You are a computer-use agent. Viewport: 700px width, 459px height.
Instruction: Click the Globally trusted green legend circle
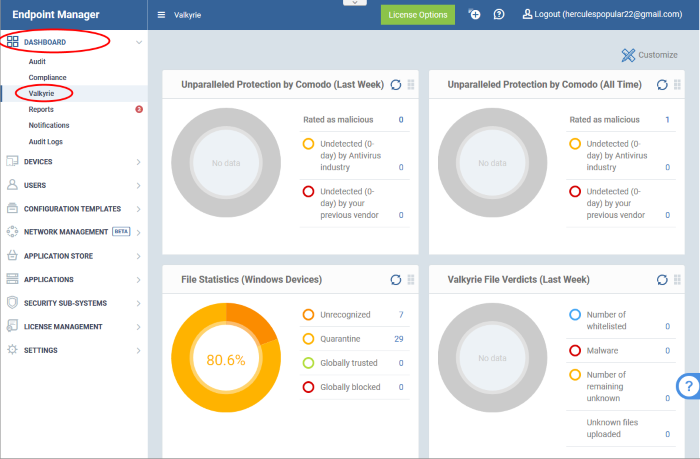click(308, 363)
